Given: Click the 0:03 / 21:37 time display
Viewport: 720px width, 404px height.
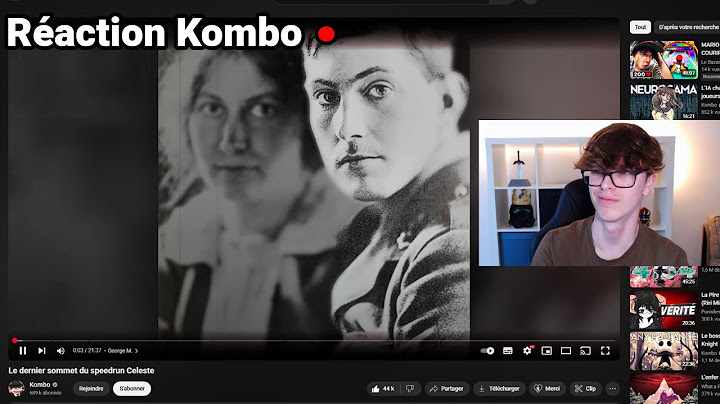Looking at the screenshot, I should pos(87,351).
